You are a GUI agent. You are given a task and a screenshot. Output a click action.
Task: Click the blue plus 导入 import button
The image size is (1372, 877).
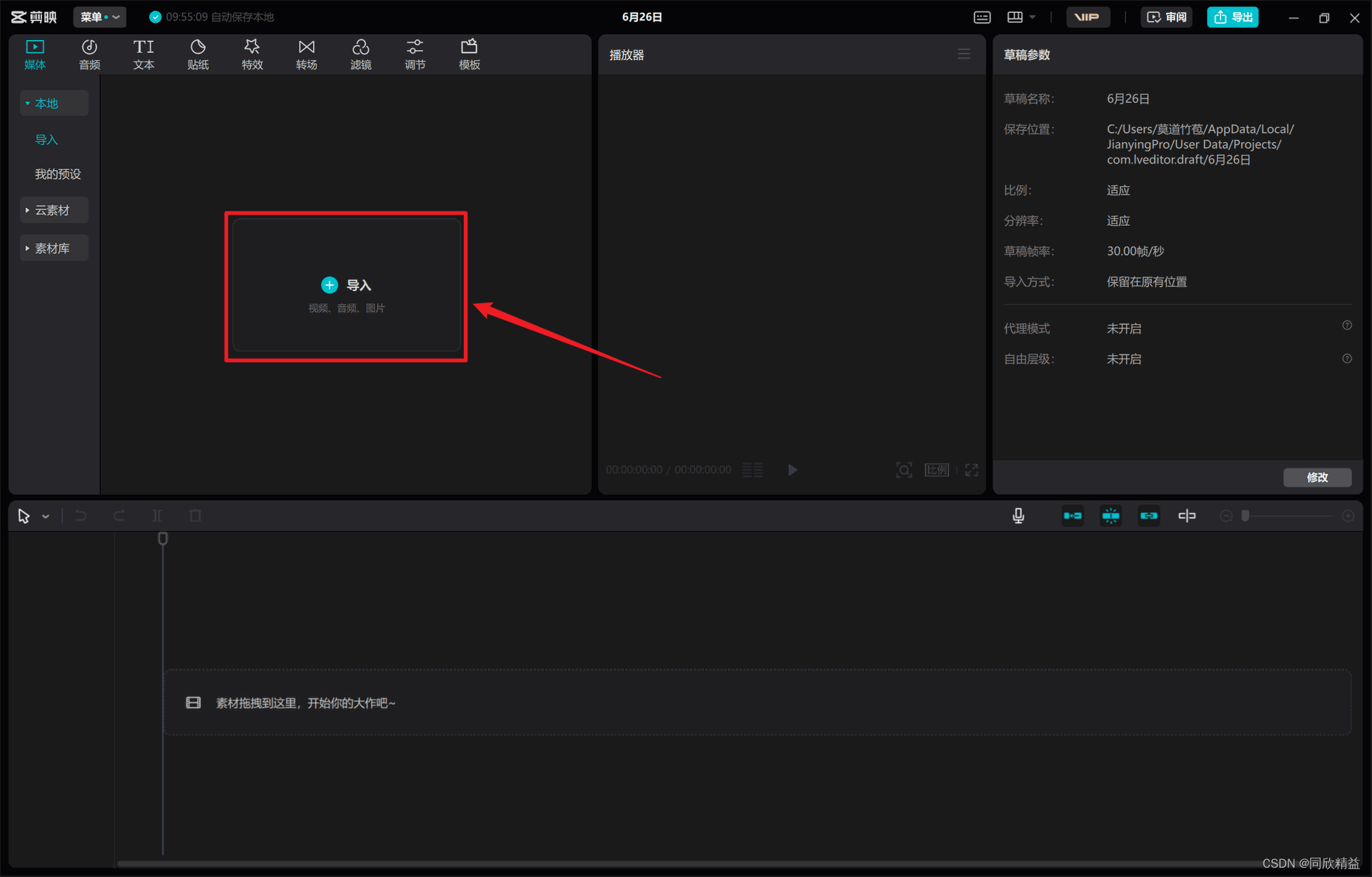[x=346, y=285]
